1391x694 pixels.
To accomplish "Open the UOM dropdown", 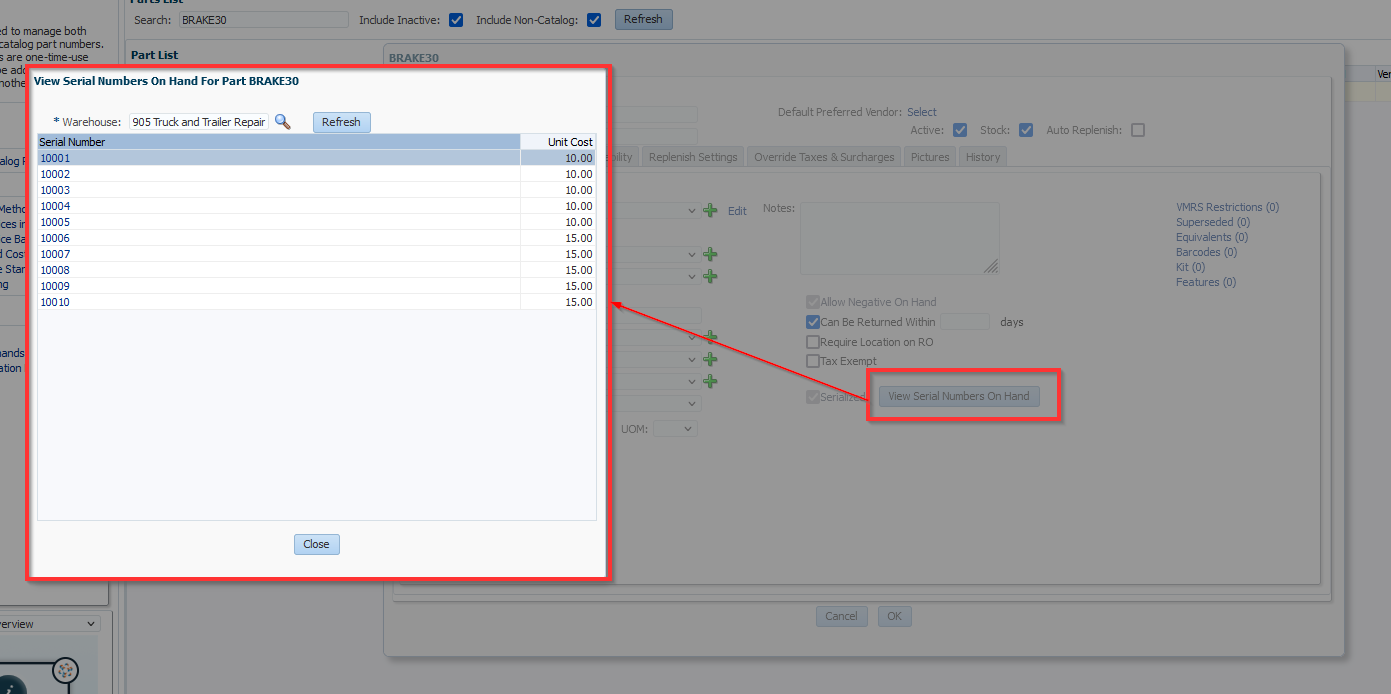I will (x=675, y=429).
